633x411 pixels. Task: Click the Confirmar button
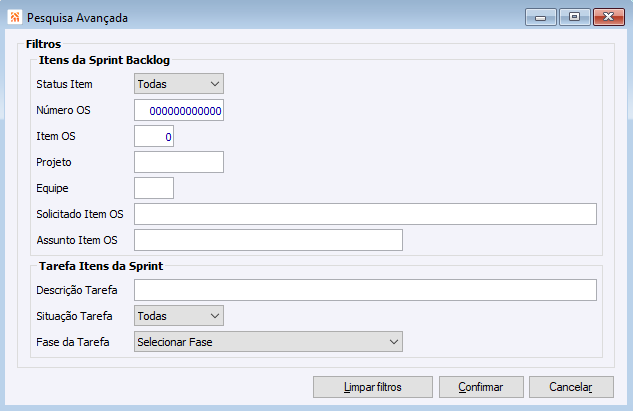pyautogui.click(x=480, y=387)
